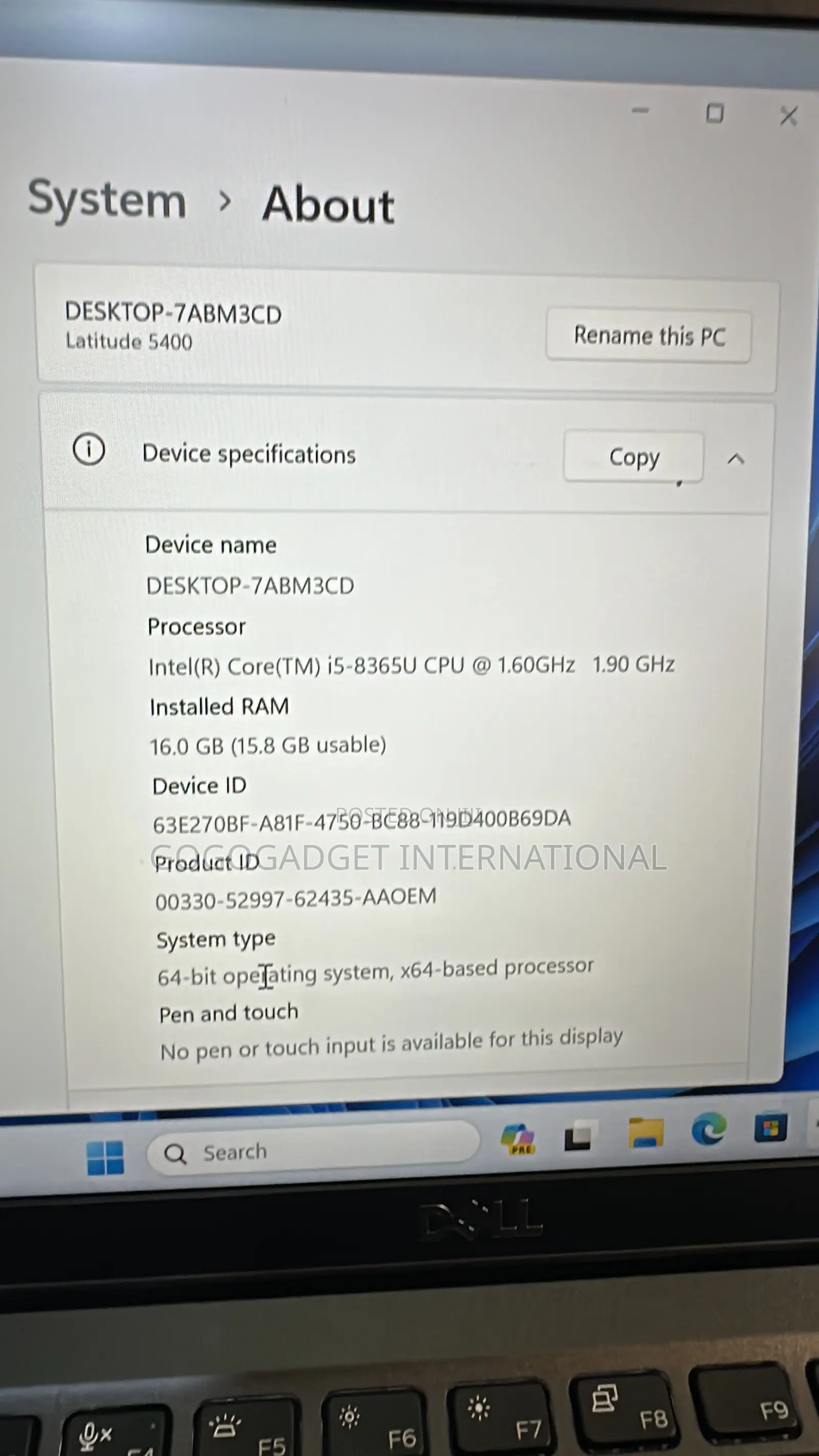Launch File Explorer from the taskbar
819x1456 pixels.
(645, 1132)
